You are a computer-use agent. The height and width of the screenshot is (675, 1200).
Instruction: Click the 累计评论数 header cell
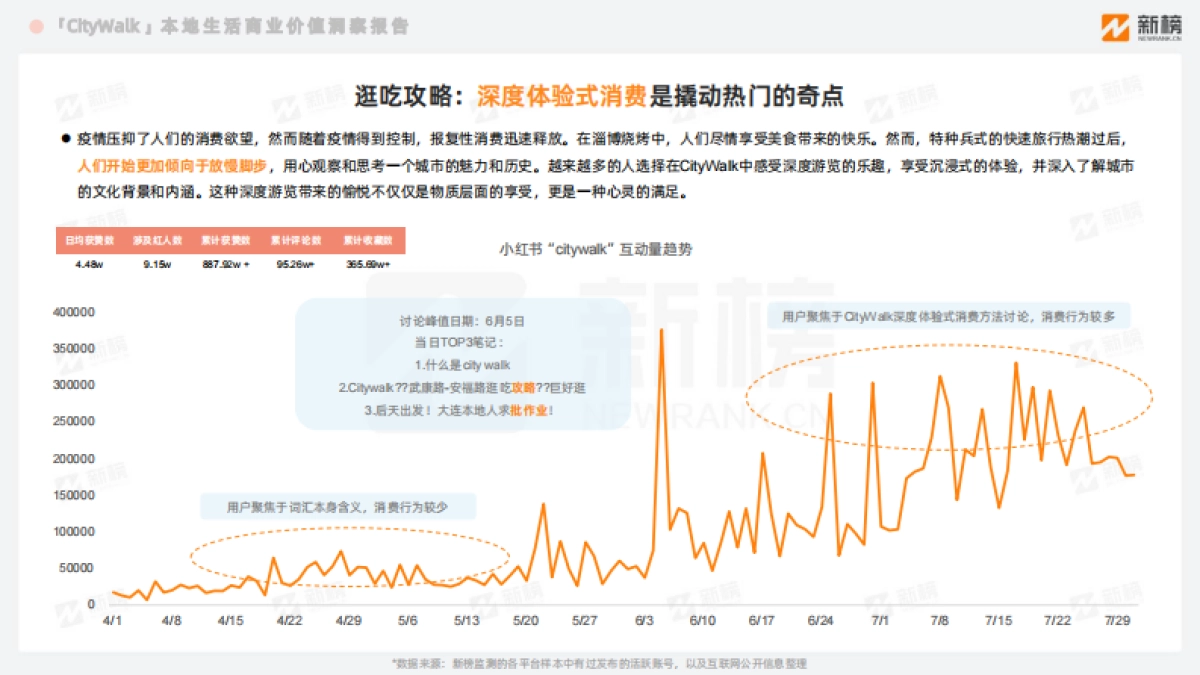pyautogui.click(x=295, y=241)
